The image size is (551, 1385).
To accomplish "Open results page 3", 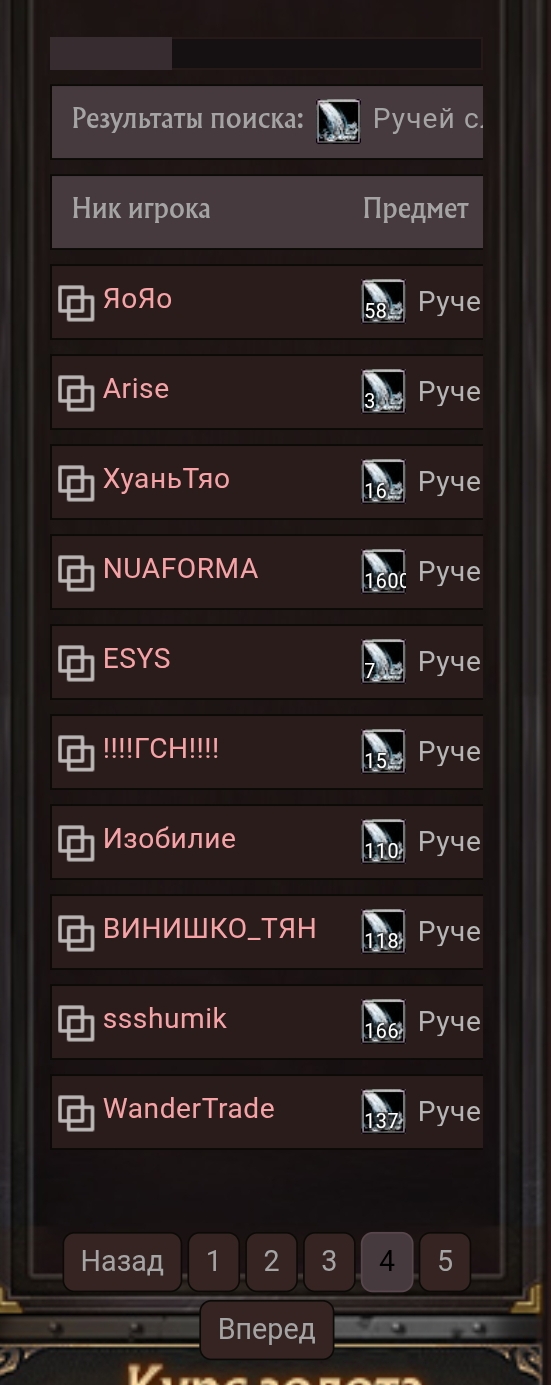I will 329,1262.
